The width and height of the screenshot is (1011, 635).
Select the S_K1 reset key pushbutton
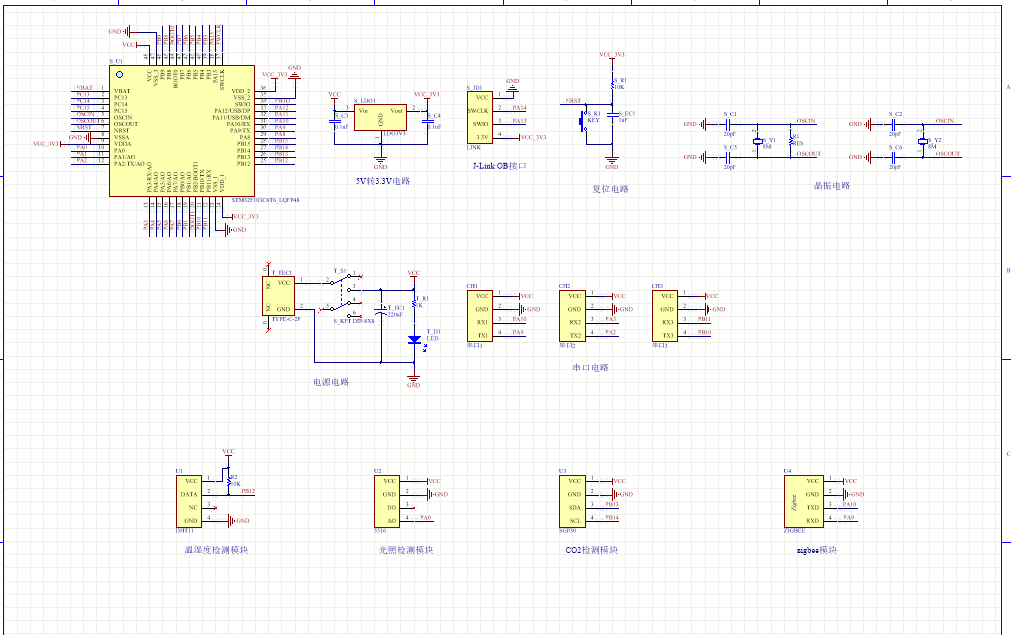click(588, 119)
